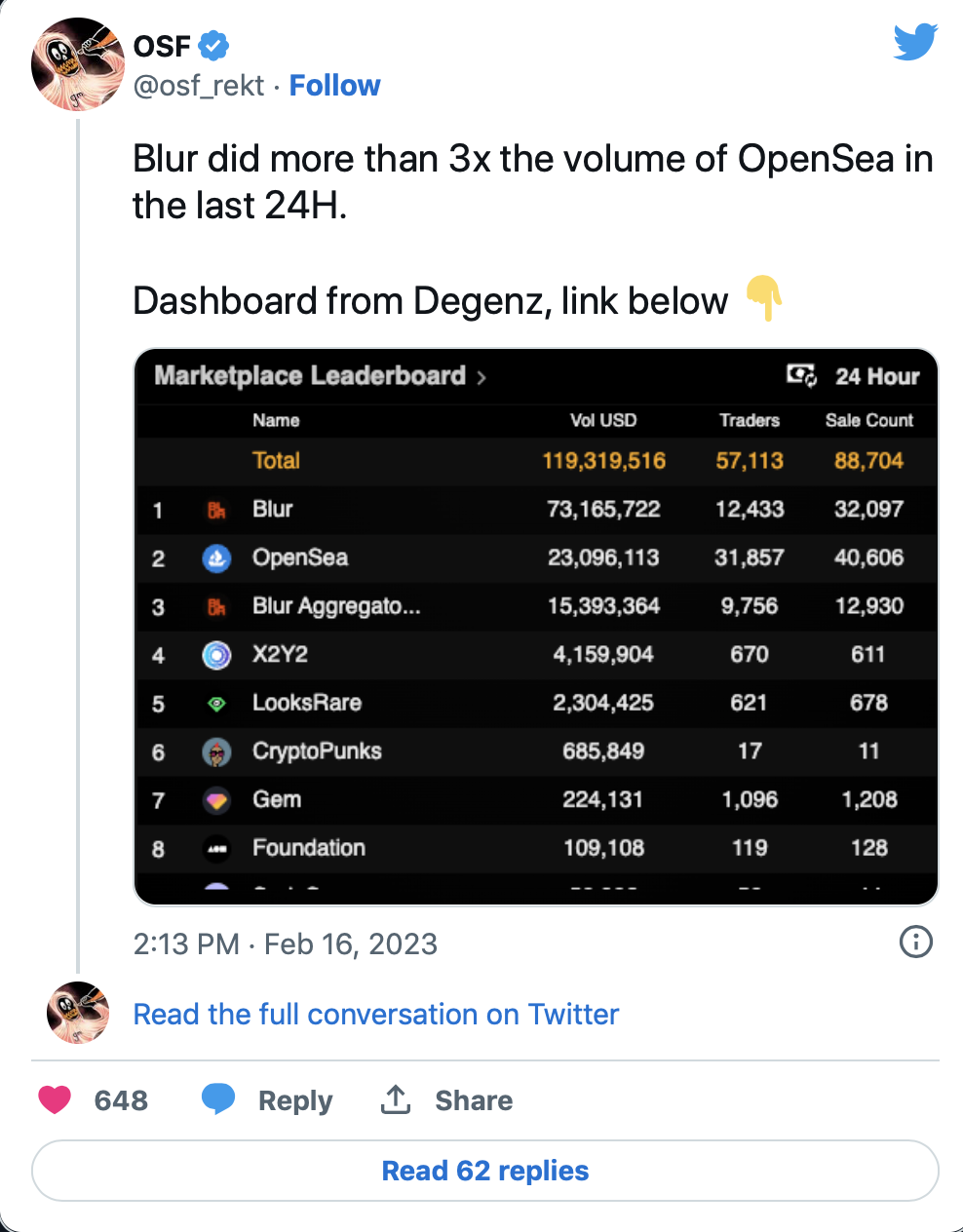
Task: Click the Share text label
Action: tap(474, 1100)
